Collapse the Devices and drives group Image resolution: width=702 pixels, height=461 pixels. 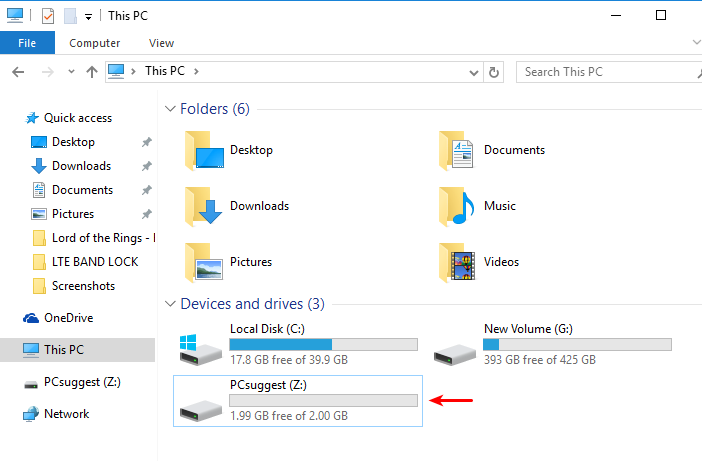(168, 304)
